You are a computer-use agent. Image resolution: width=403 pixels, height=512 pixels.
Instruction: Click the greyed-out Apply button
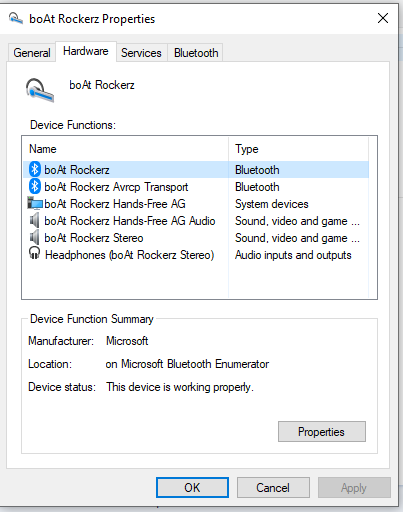[354, 488]
